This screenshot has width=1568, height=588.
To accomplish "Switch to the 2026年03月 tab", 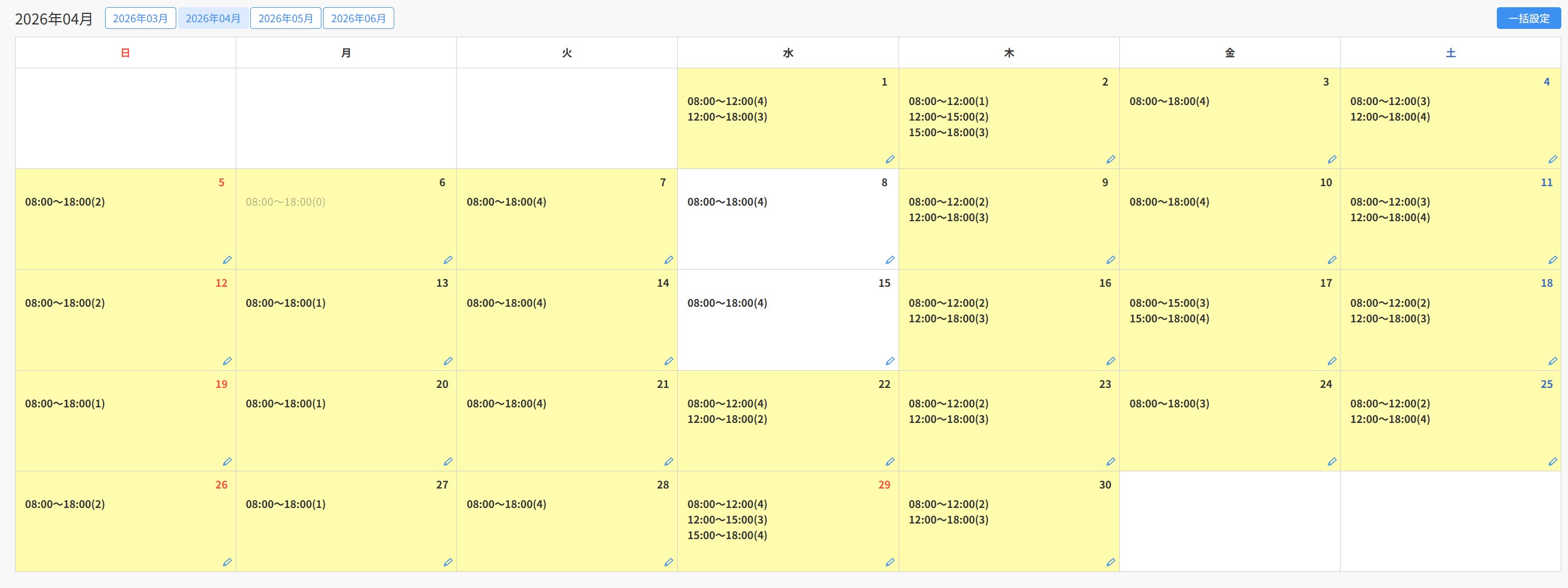I will [140, 18].
